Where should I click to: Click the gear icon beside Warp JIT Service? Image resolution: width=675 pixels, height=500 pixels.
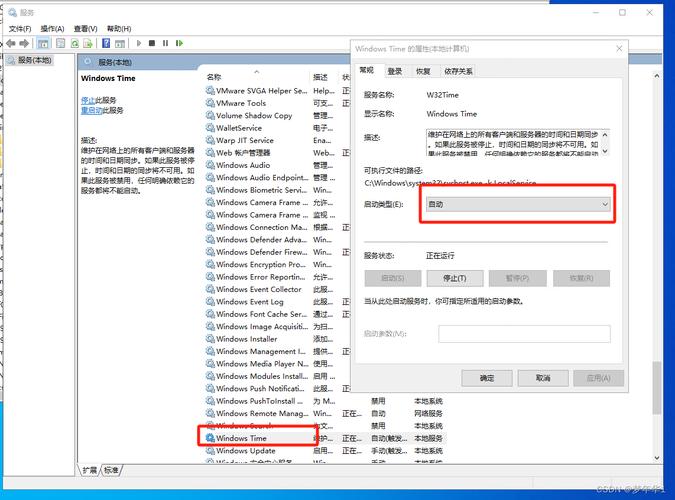210,140
